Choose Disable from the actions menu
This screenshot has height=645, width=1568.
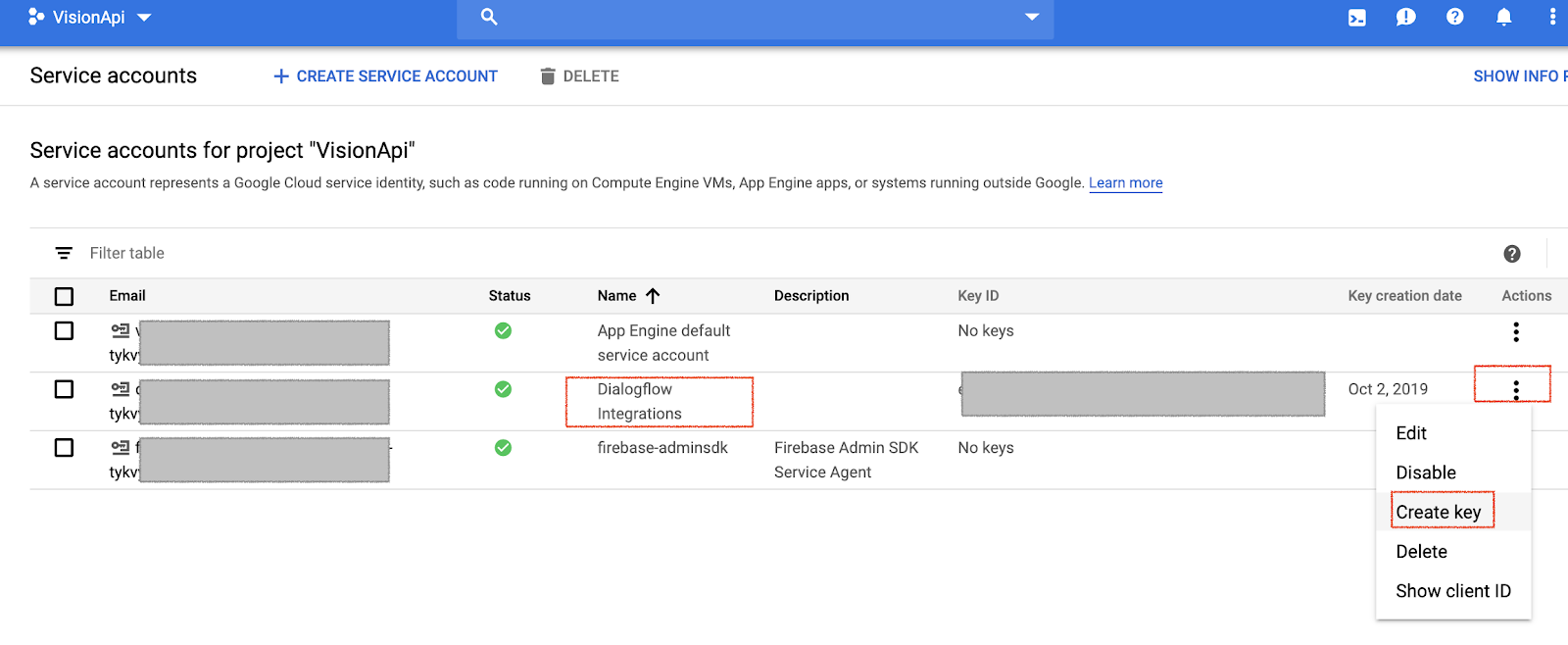point(1425,472)
